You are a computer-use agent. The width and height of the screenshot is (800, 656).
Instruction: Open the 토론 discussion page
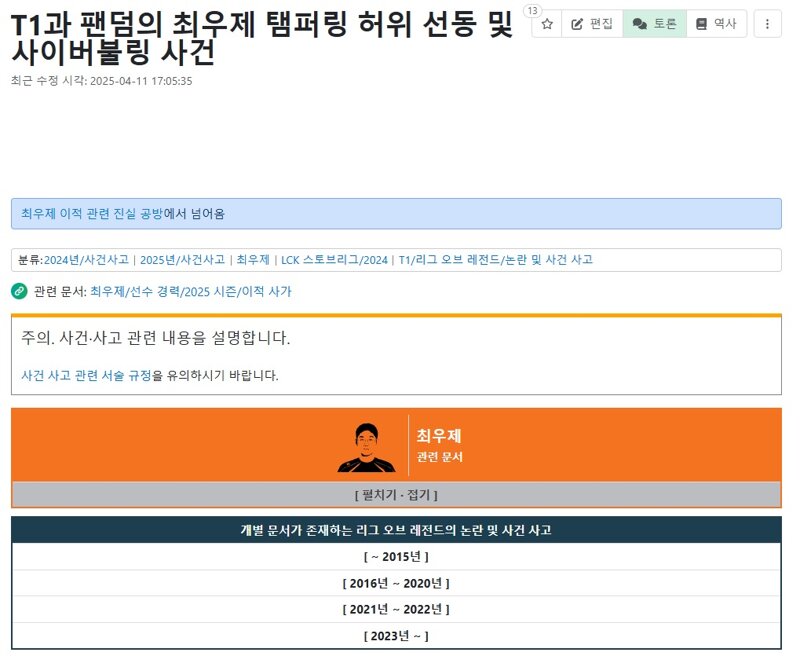click(x=655, y=24)
